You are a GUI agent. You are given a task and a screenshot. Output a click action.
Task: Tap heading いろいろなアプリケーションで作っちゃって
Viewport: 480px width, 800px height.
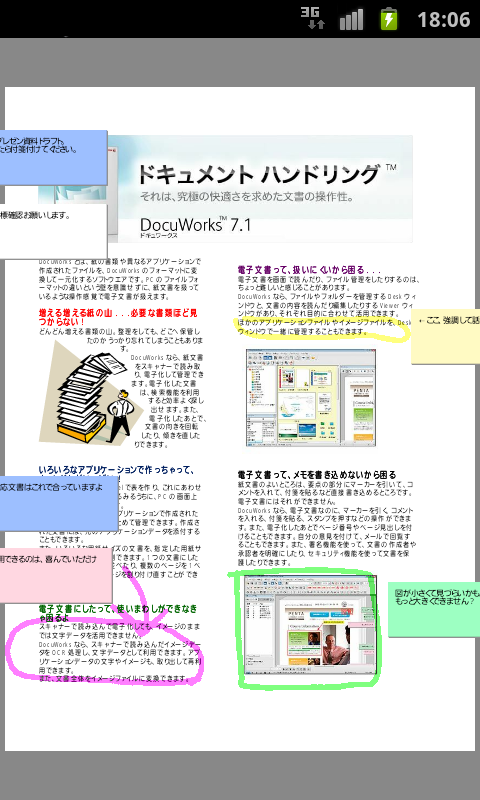pyautogui.click(x=116, y=470)
